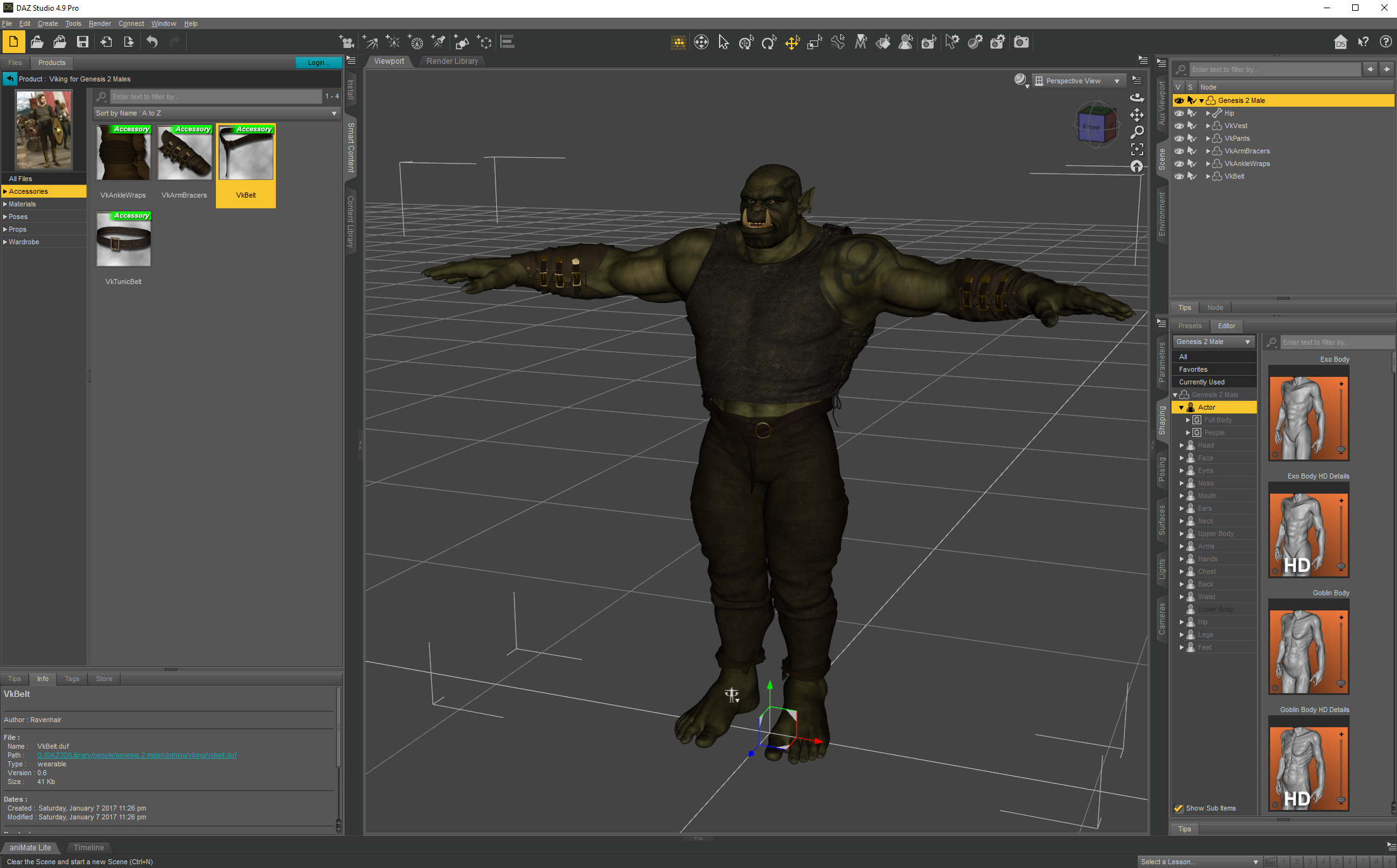Image resolution: width=1397 pixels, height=868 pixels.
Task: Expand the Wardrobe category
Action: point(5,242)
